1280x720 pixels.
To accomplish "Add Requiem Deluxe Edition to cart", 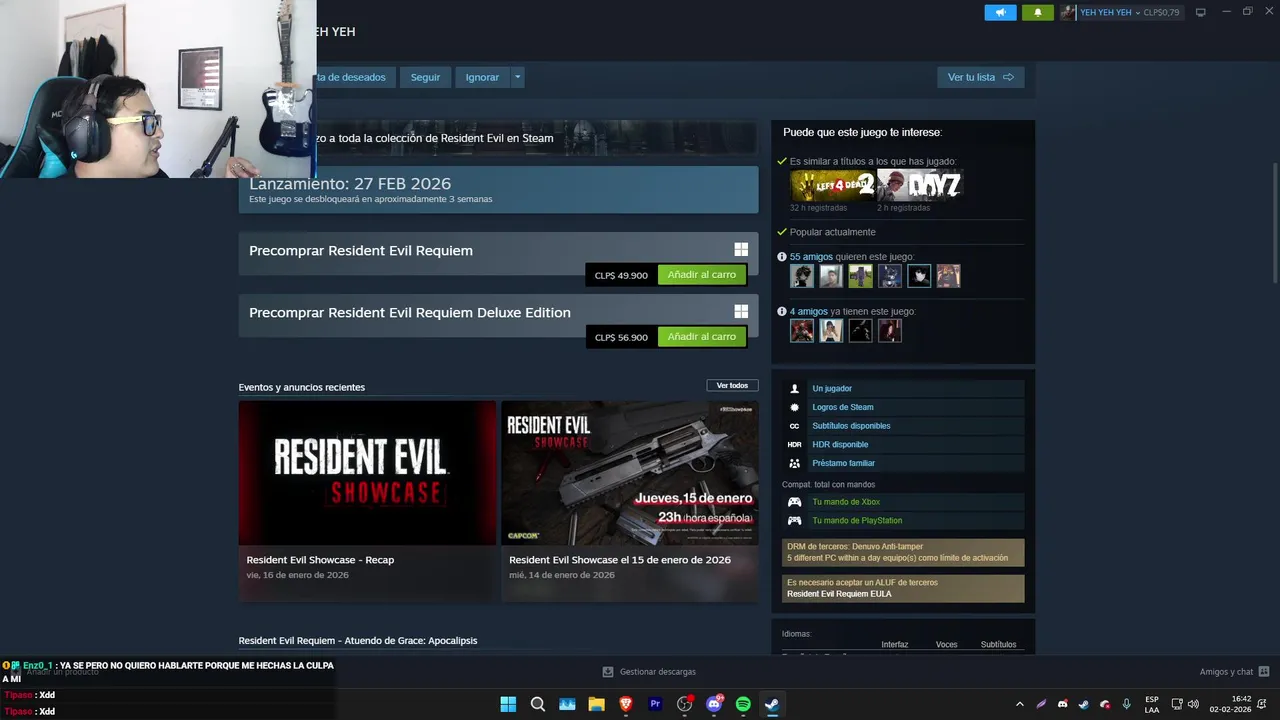I will click(701, 337).
